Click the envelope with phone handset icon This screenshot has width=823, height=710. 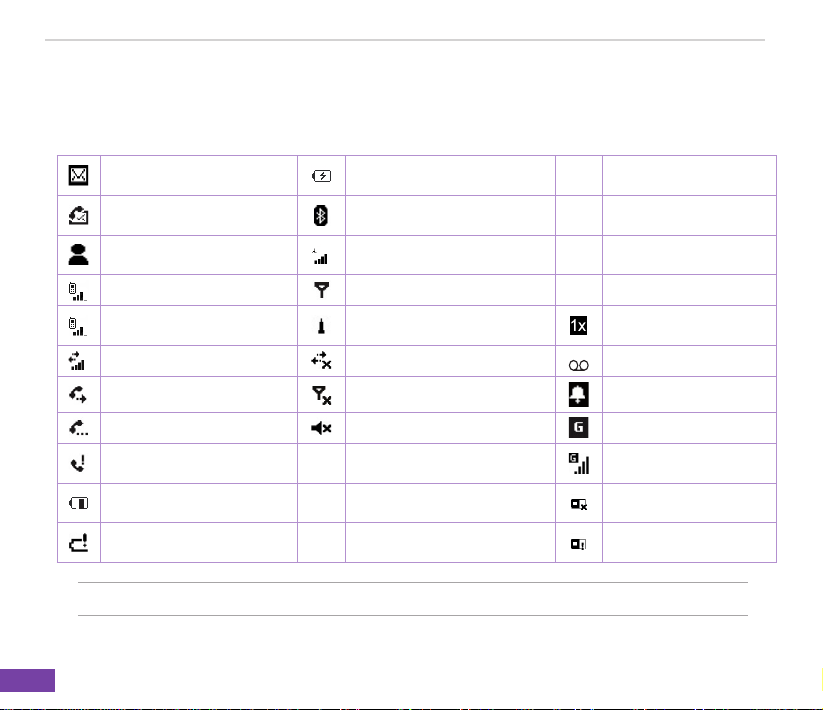coord(78,215)
